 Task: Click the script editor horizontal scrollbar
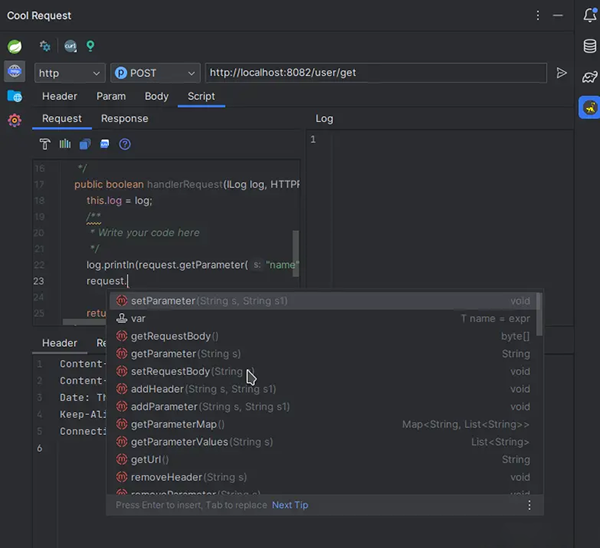(x=84, y=322)
